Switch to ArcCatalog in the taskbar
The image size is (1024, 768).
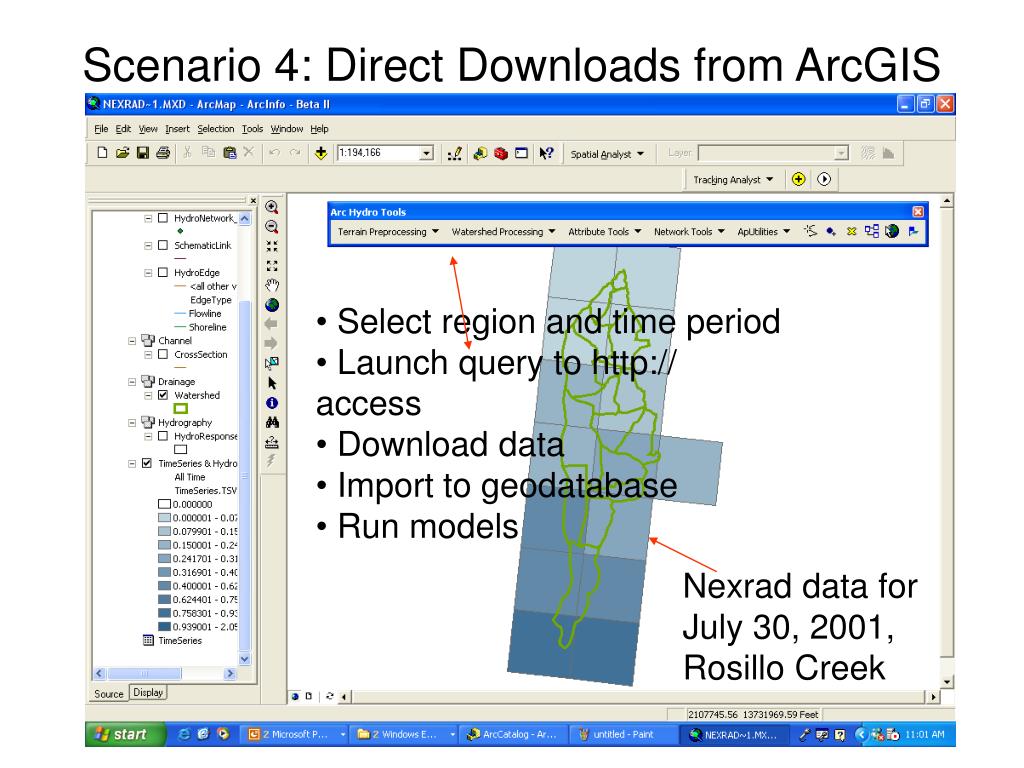pos(513,735)
